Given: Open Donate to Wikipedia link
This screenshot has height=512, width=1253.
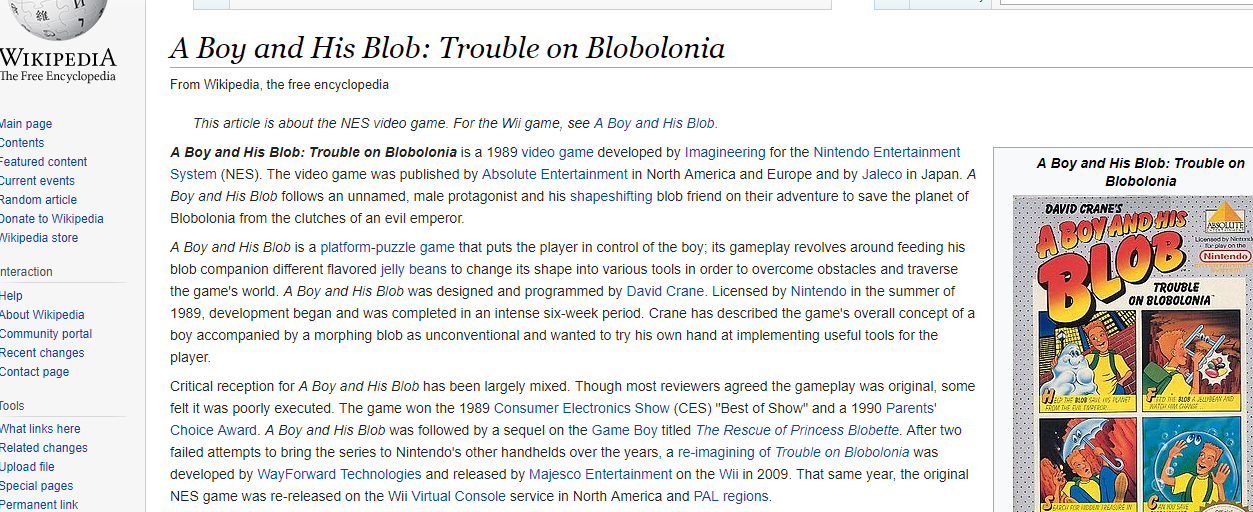Looking at the screenshot, I should (51, 219).
